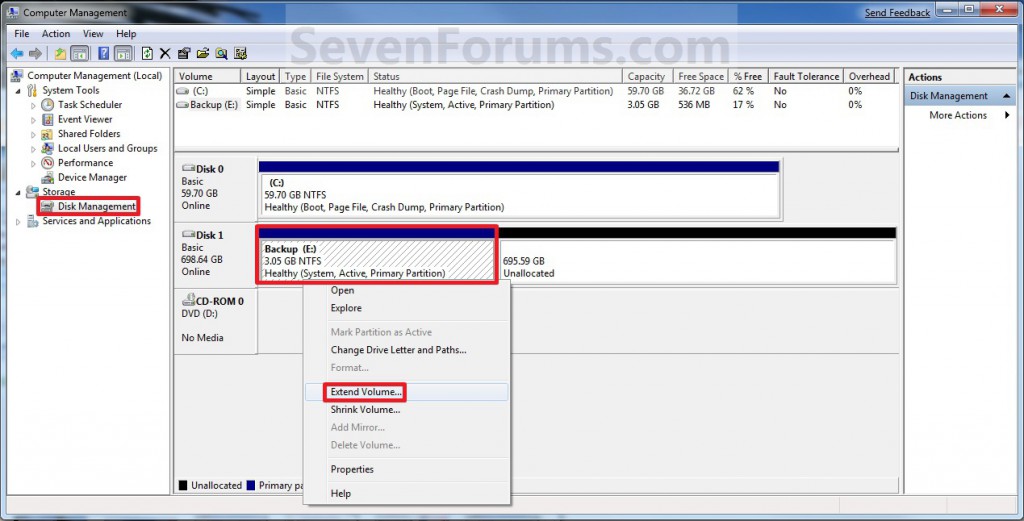Click the Delete X toolbar icon
1024x521 pixels.
[x=165, y=54]
